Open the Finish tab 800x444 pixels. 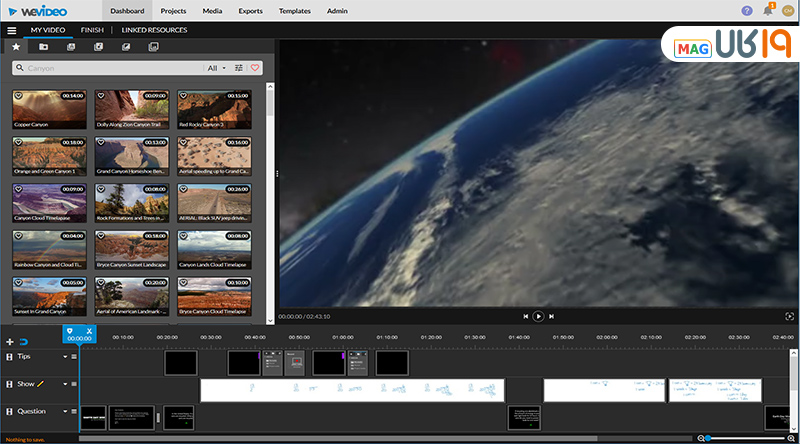tap(92, 30)
